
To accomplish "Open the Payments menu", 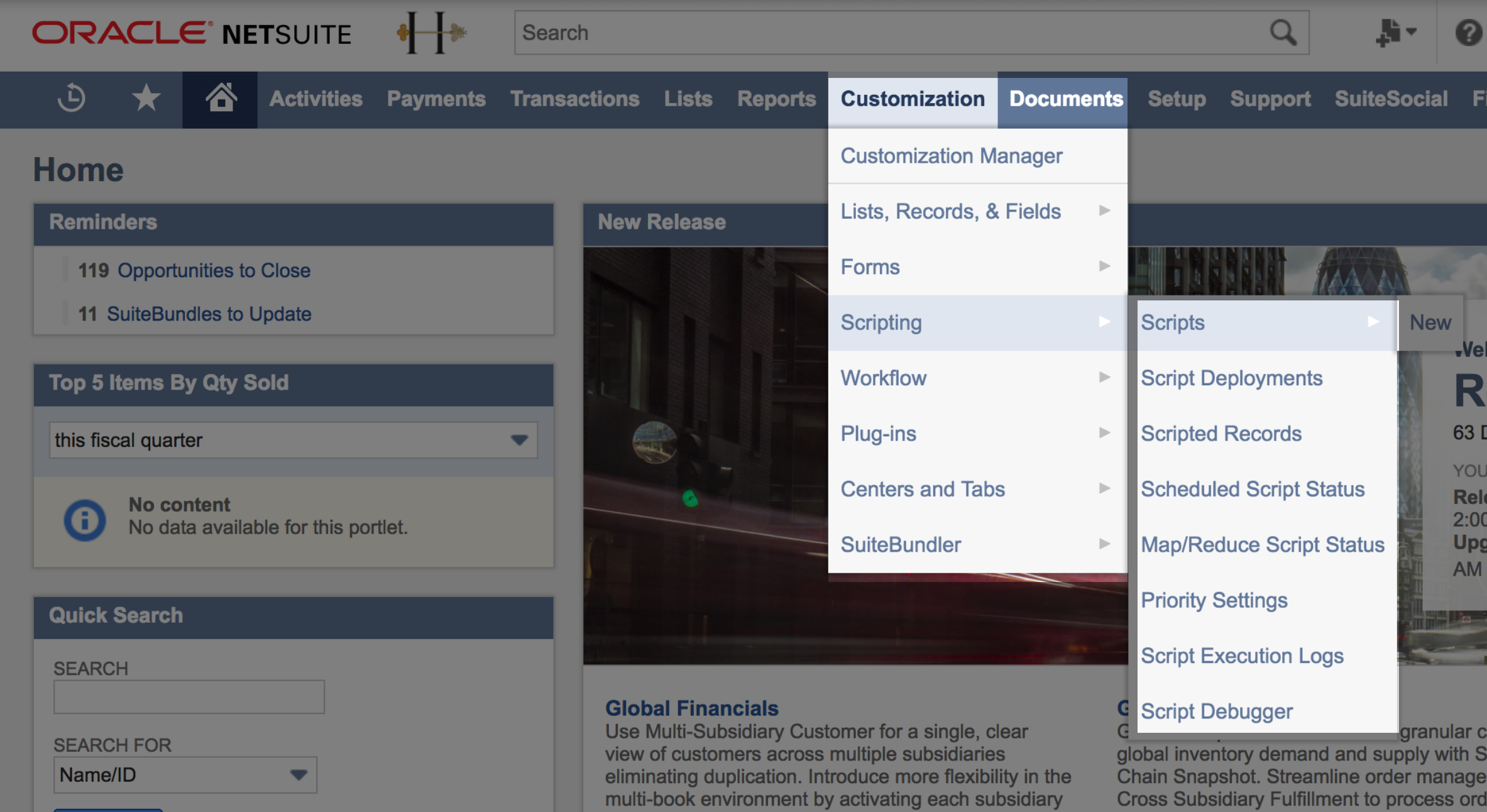I will (436, 99).
